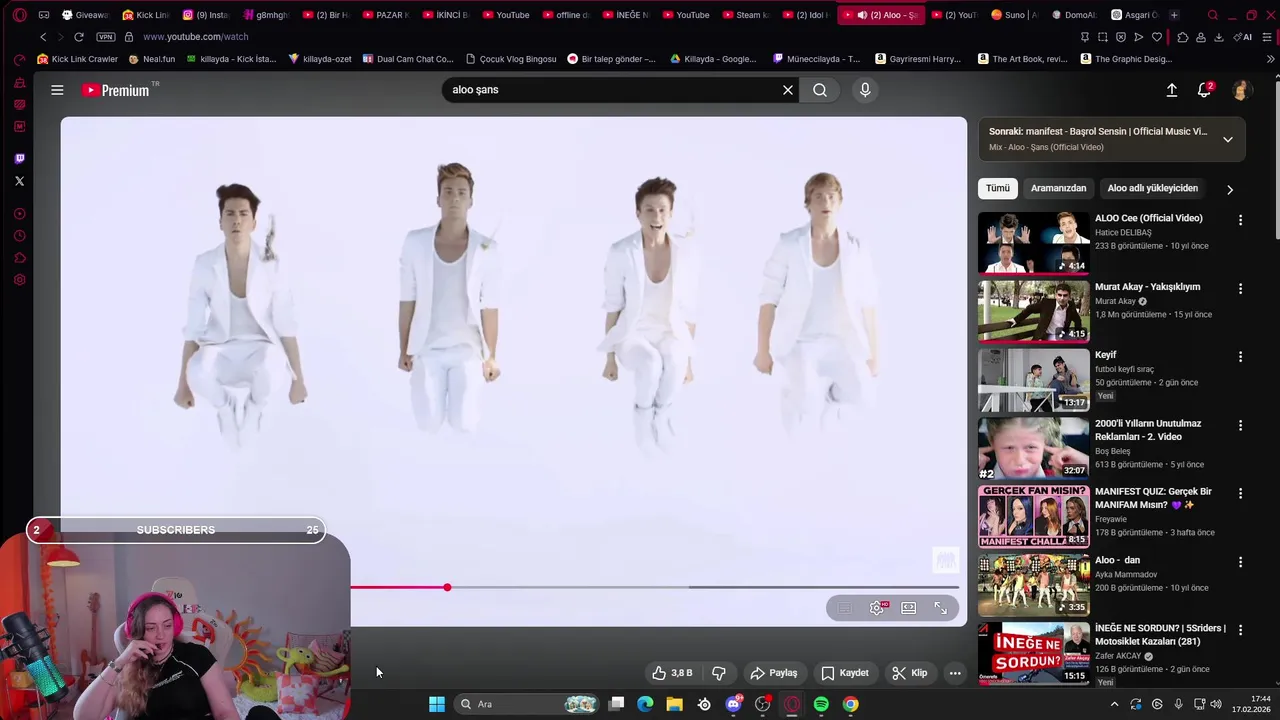Viewport: 1280px width, 720px height.
Task: Open the 'Murat Akay - Yakışıklıyım' thumbnail
Action: coord(1034,311)
